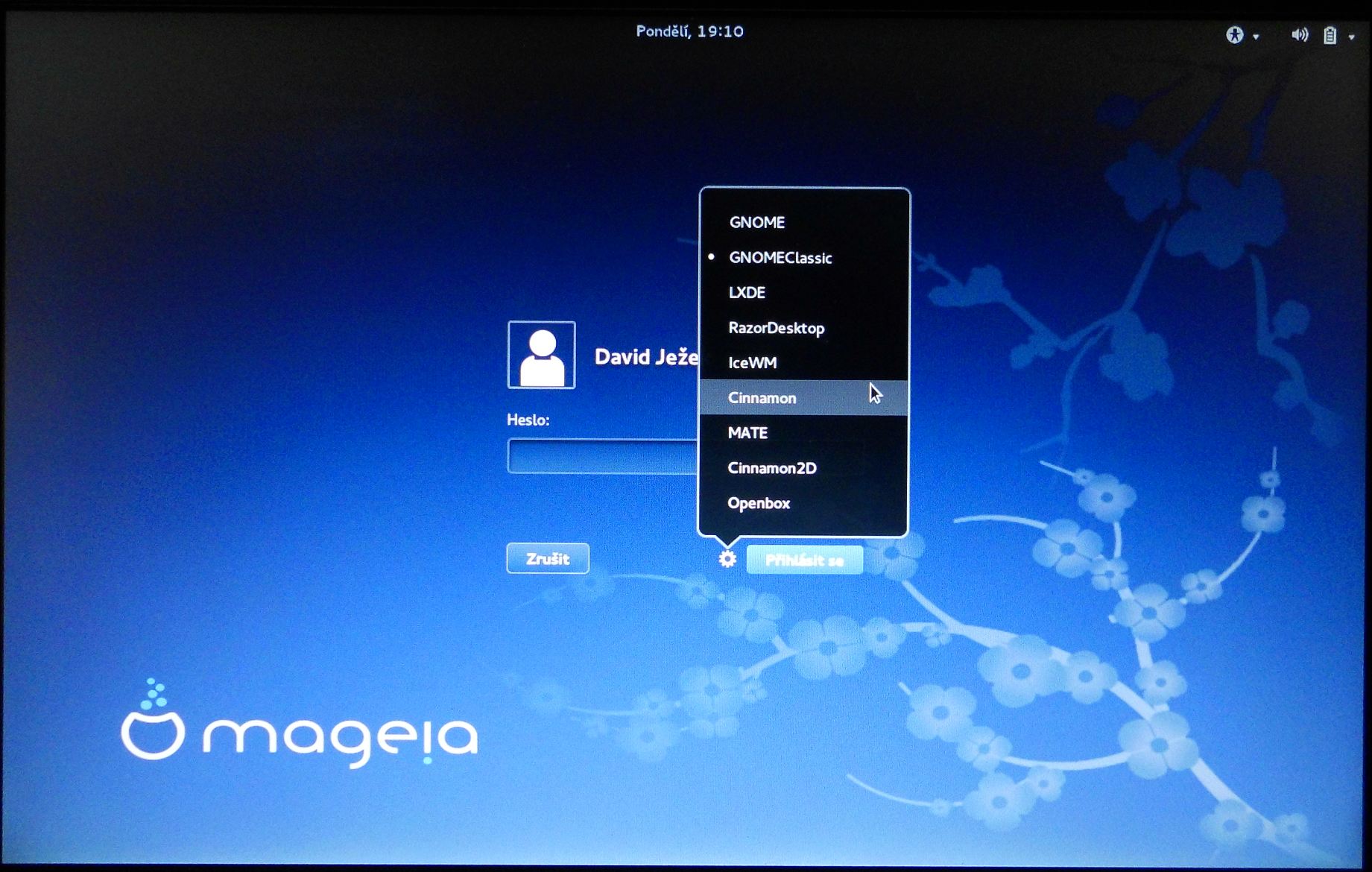1372x872 pixels.
Task: Click the session gear icon
Action: point(727,558)
